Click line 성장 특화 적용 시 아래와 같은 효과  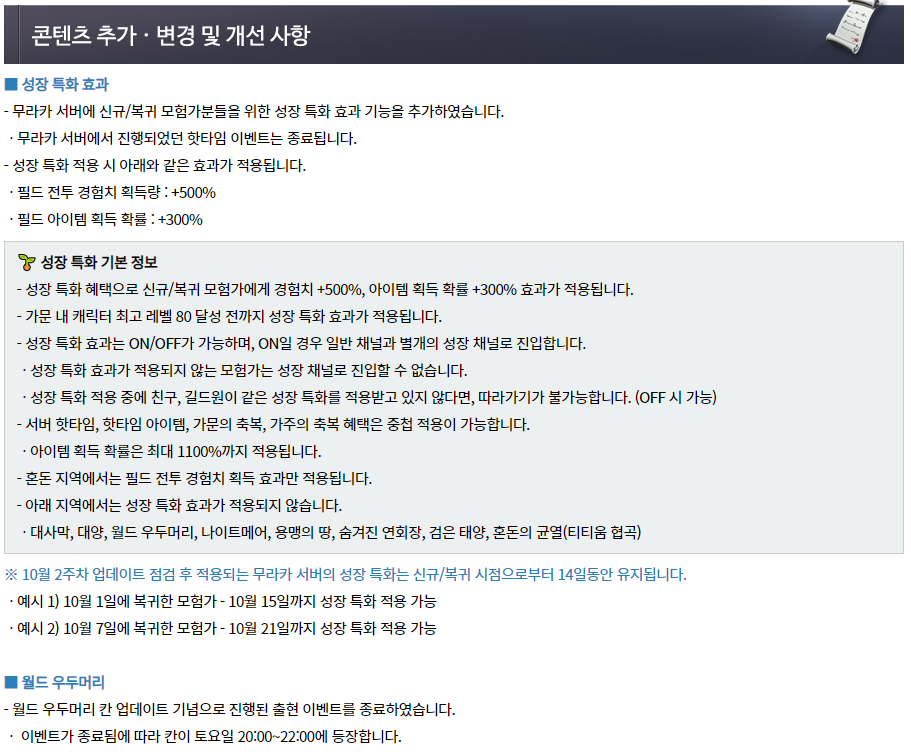tap(155, 165)
